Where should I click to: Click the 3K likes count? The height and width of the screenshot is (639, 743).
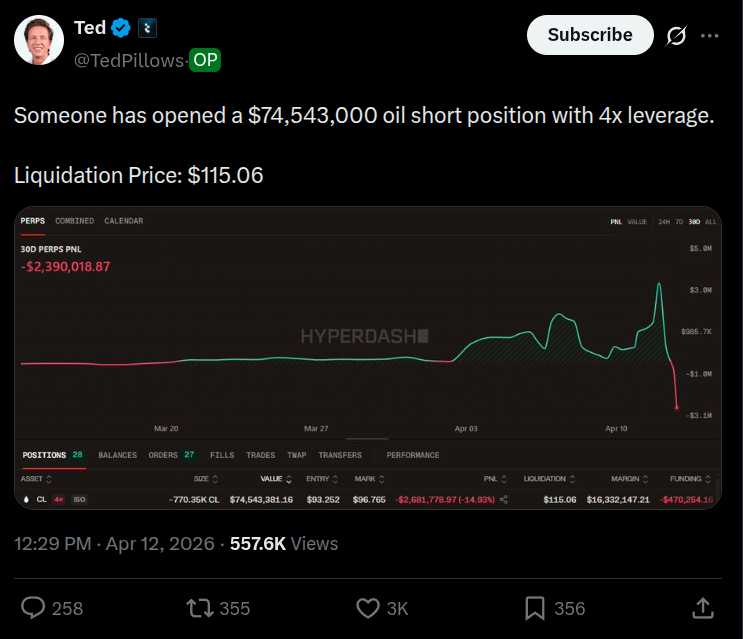tap(397, 608)
